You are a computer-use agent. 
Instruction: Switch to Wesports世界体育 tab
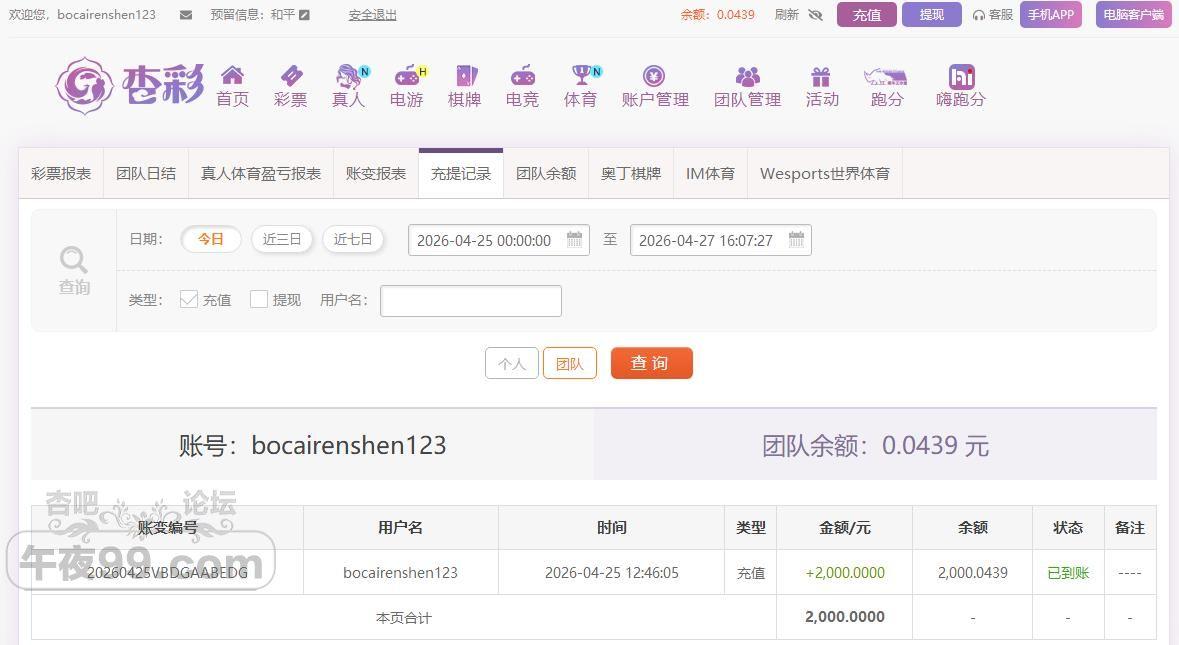(825, 174)
